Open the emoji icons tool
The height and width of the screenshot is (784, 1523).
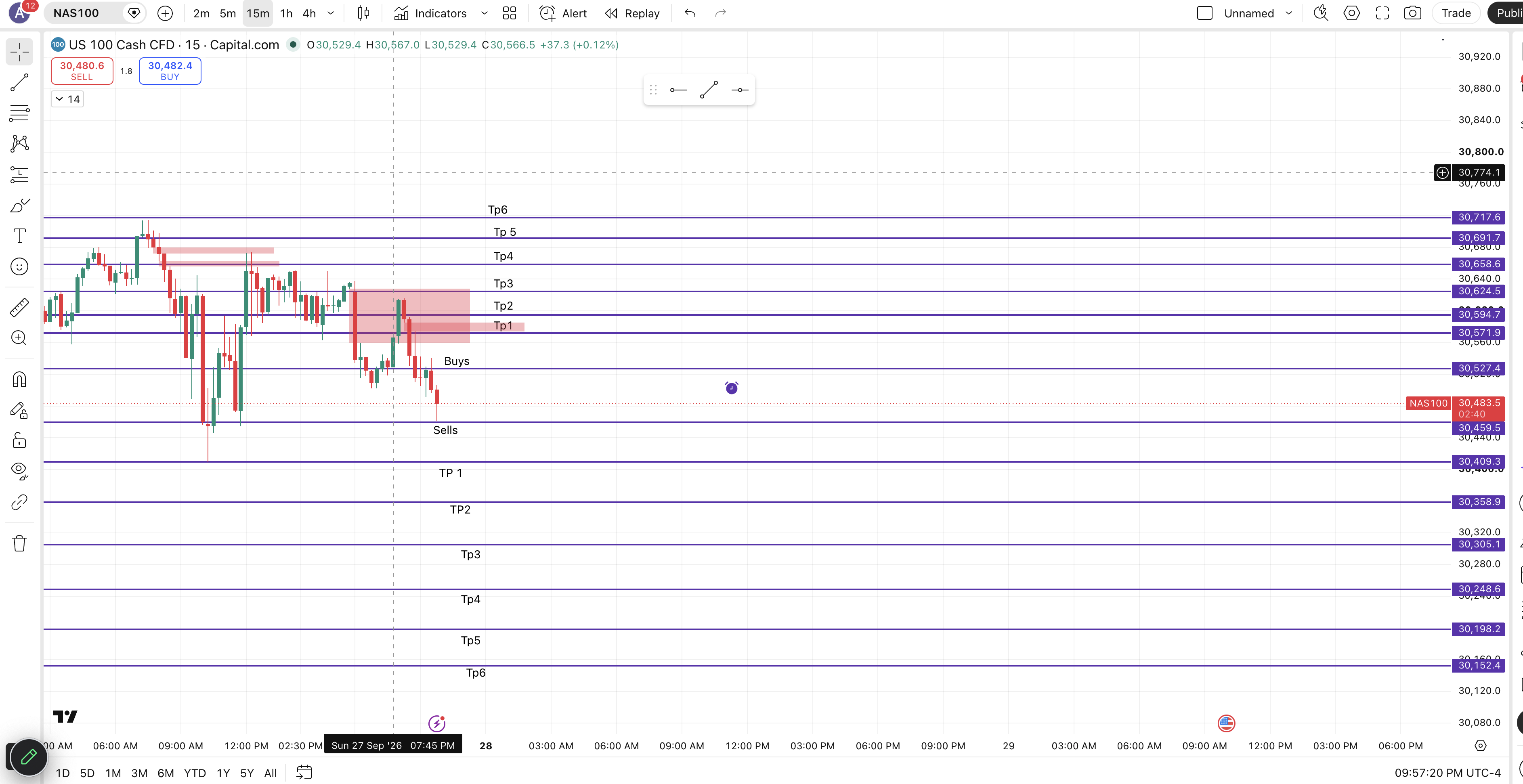(x=19, y=267)
